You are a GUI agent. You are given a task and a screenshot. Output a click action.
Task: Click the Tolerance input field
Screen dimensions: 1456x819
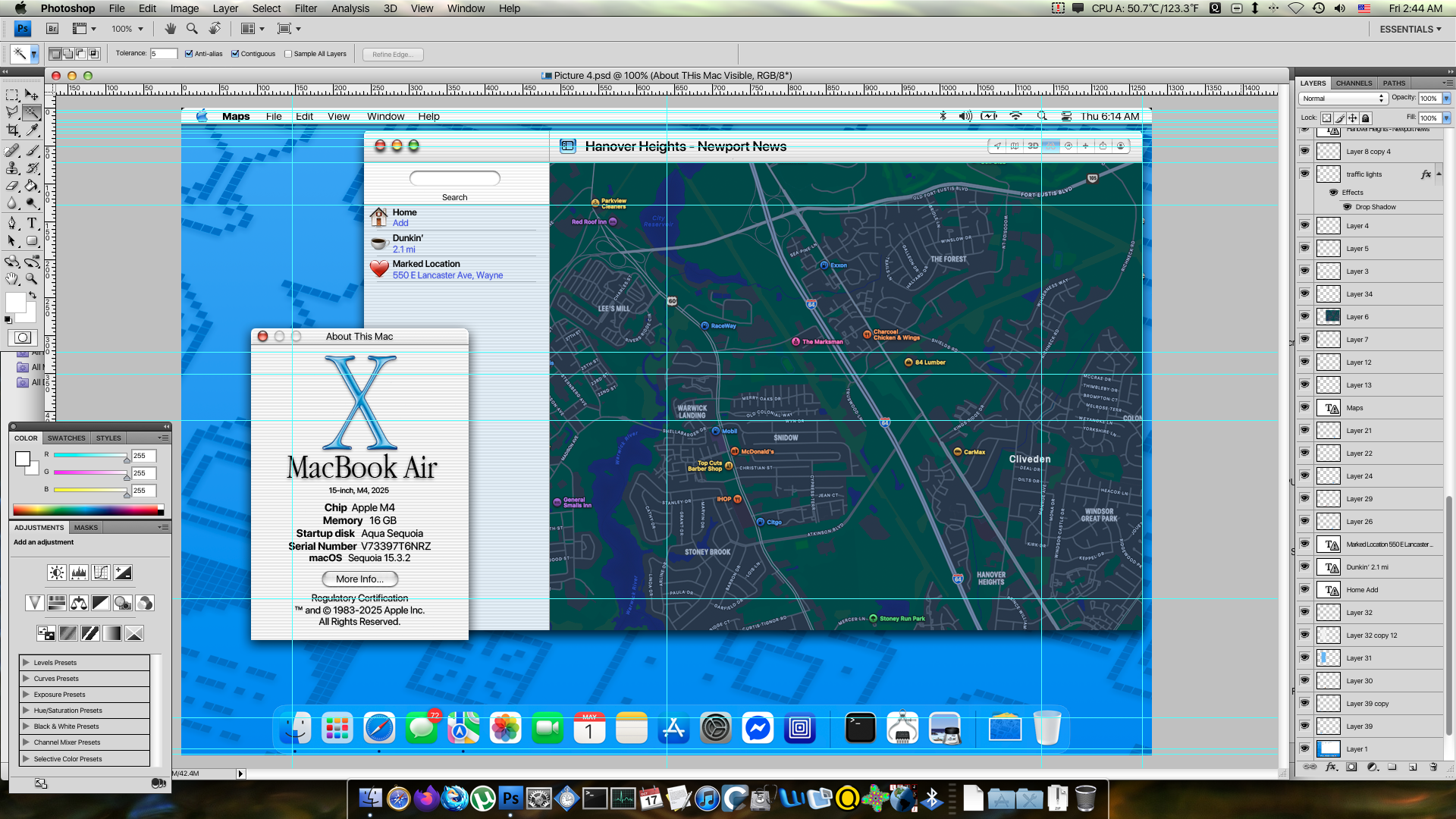(x=163, y=54)
